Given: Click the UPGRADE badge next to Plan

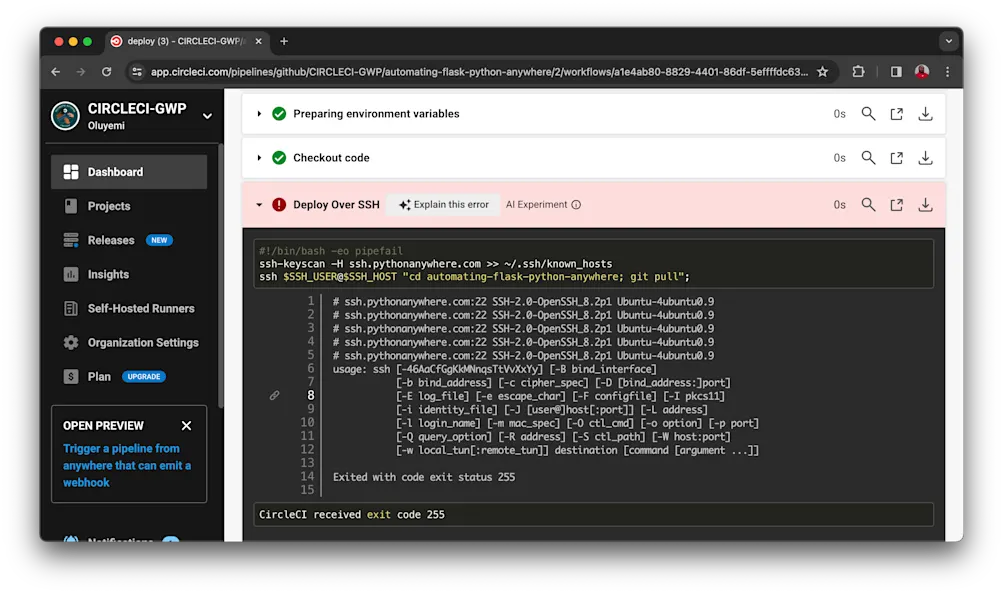Looking at the screenshot, I should (143, 377).
